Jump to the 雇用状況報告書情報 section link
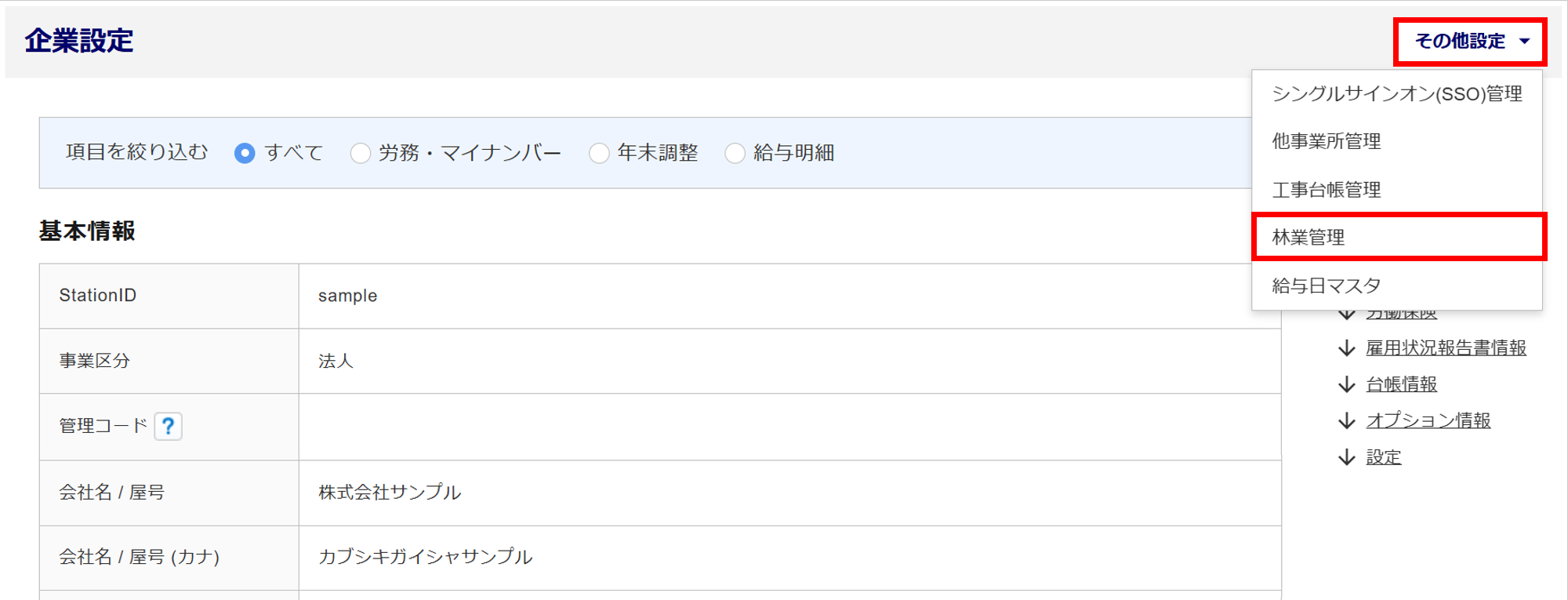This screenshot has width=1568, height=600. tap(1446, 348)
